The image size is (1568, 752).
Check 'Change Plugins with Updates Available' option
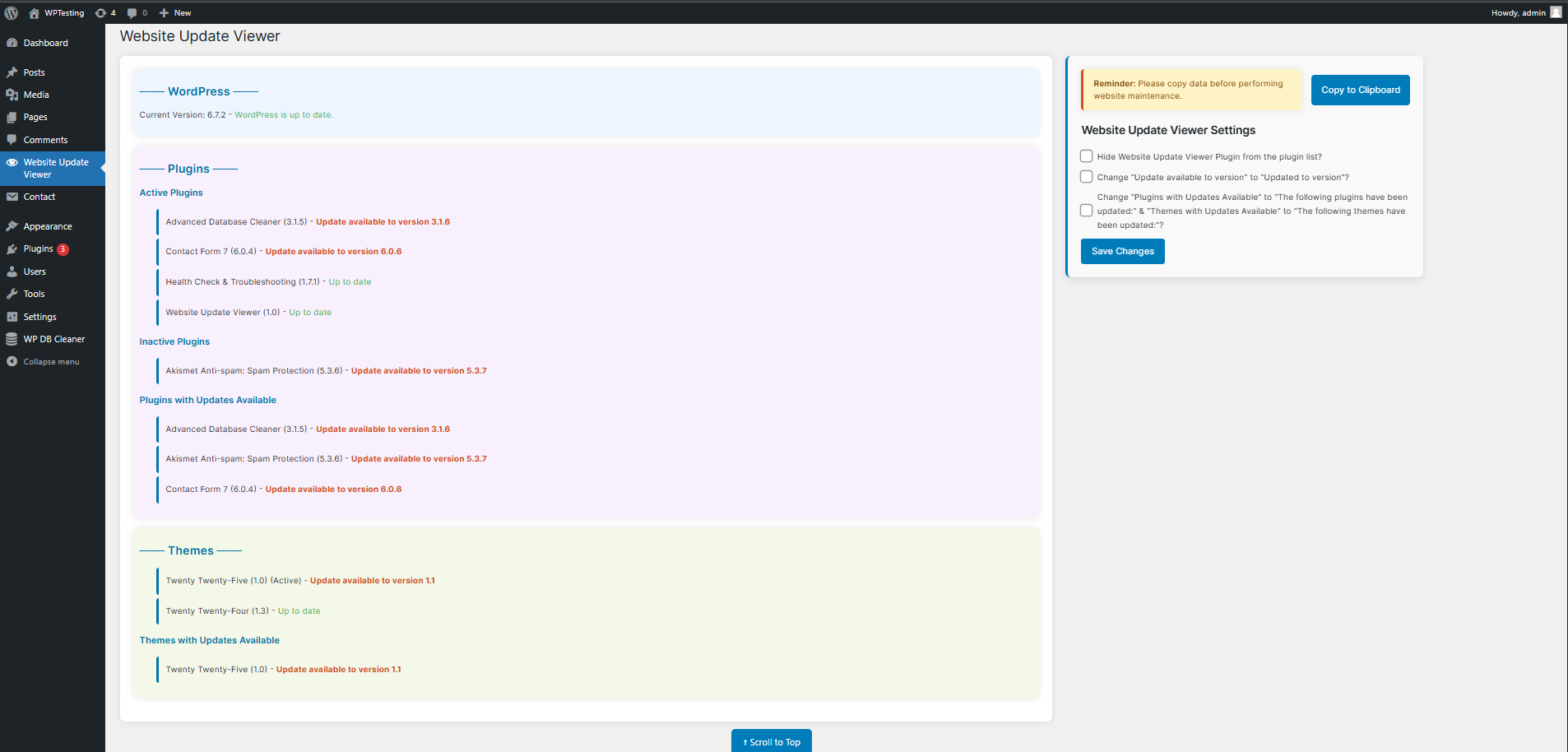(1086, 211)
